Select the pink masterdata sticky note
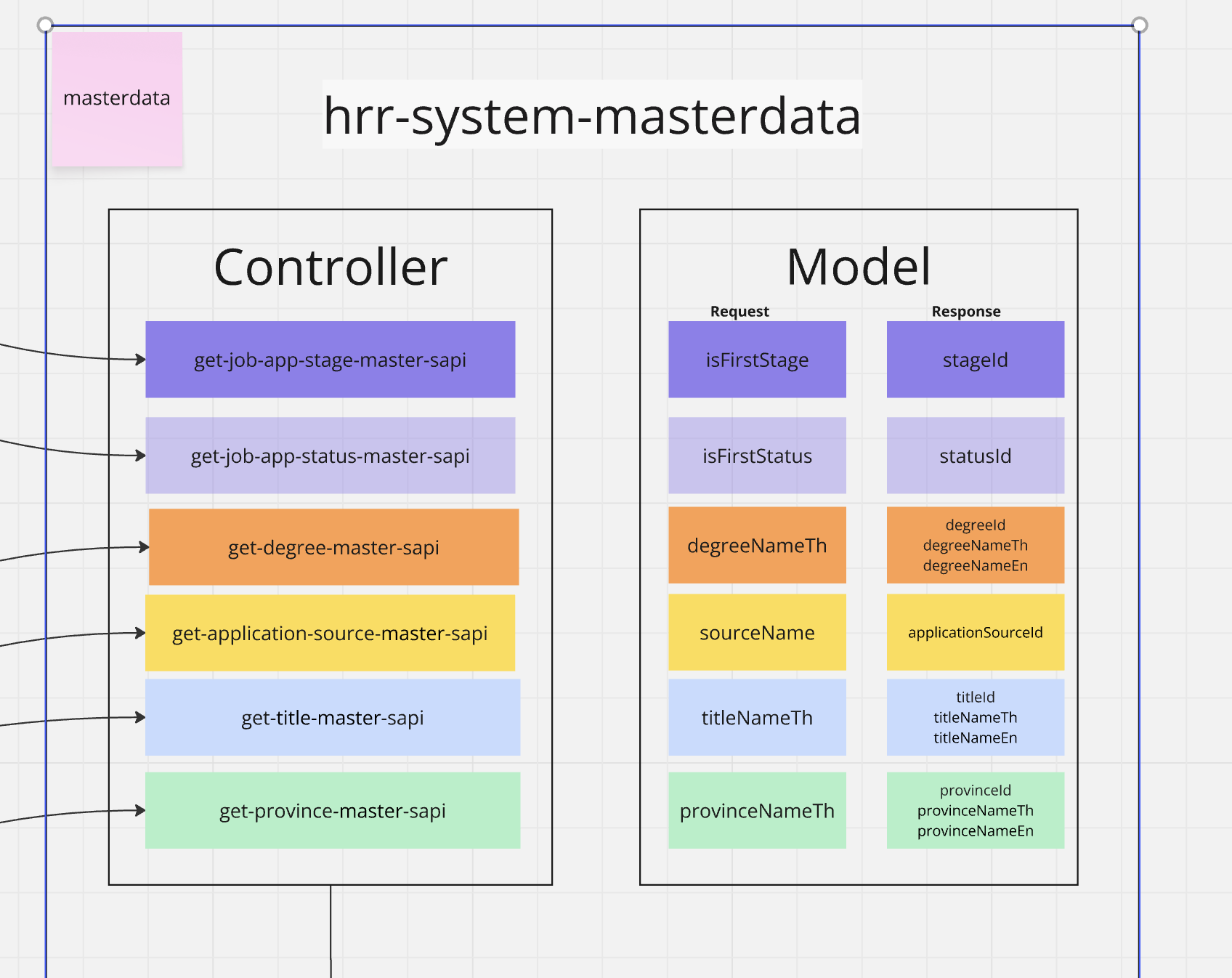 [117, 99]
